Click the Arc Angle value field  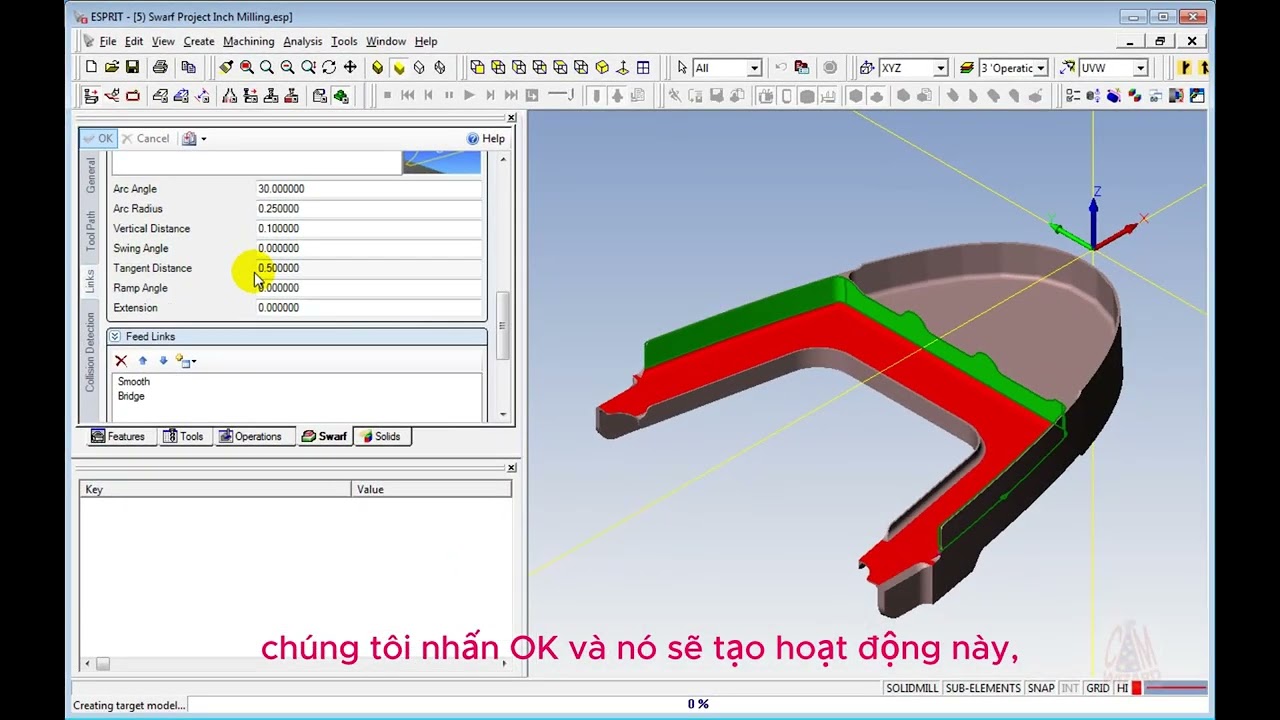[x=368, y=188]
